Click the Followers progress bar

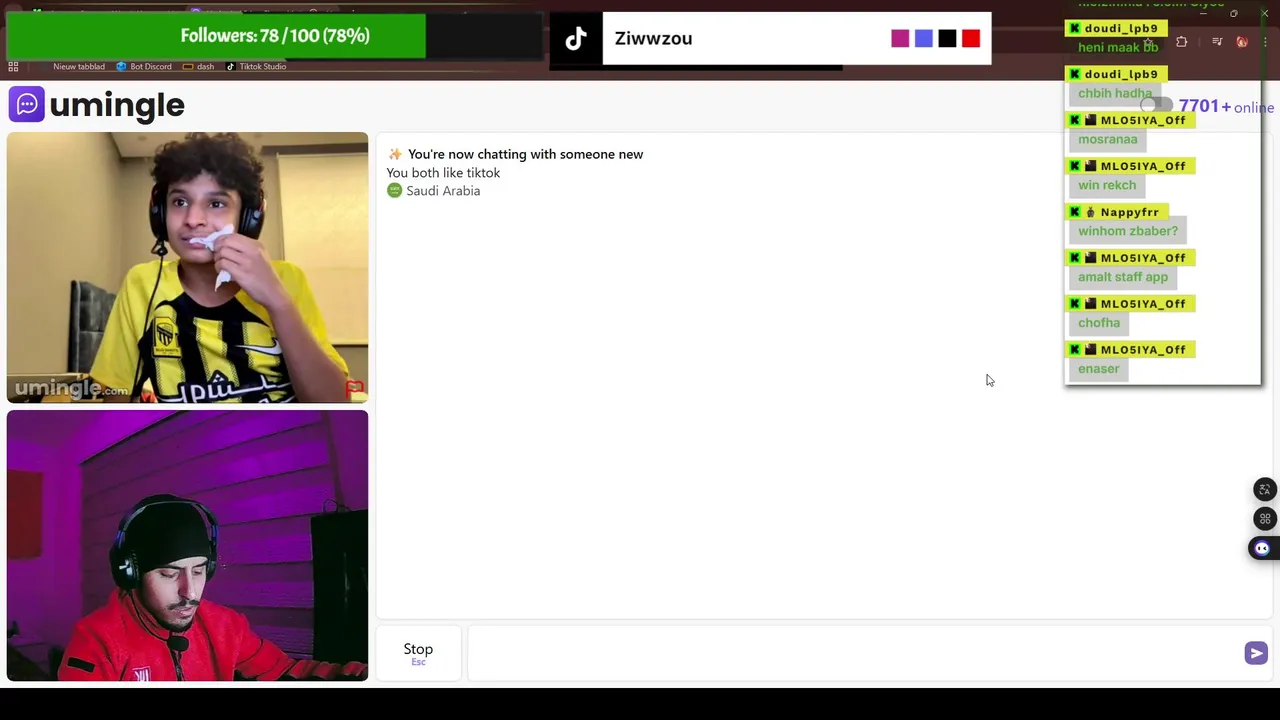(x=275, y=36)
